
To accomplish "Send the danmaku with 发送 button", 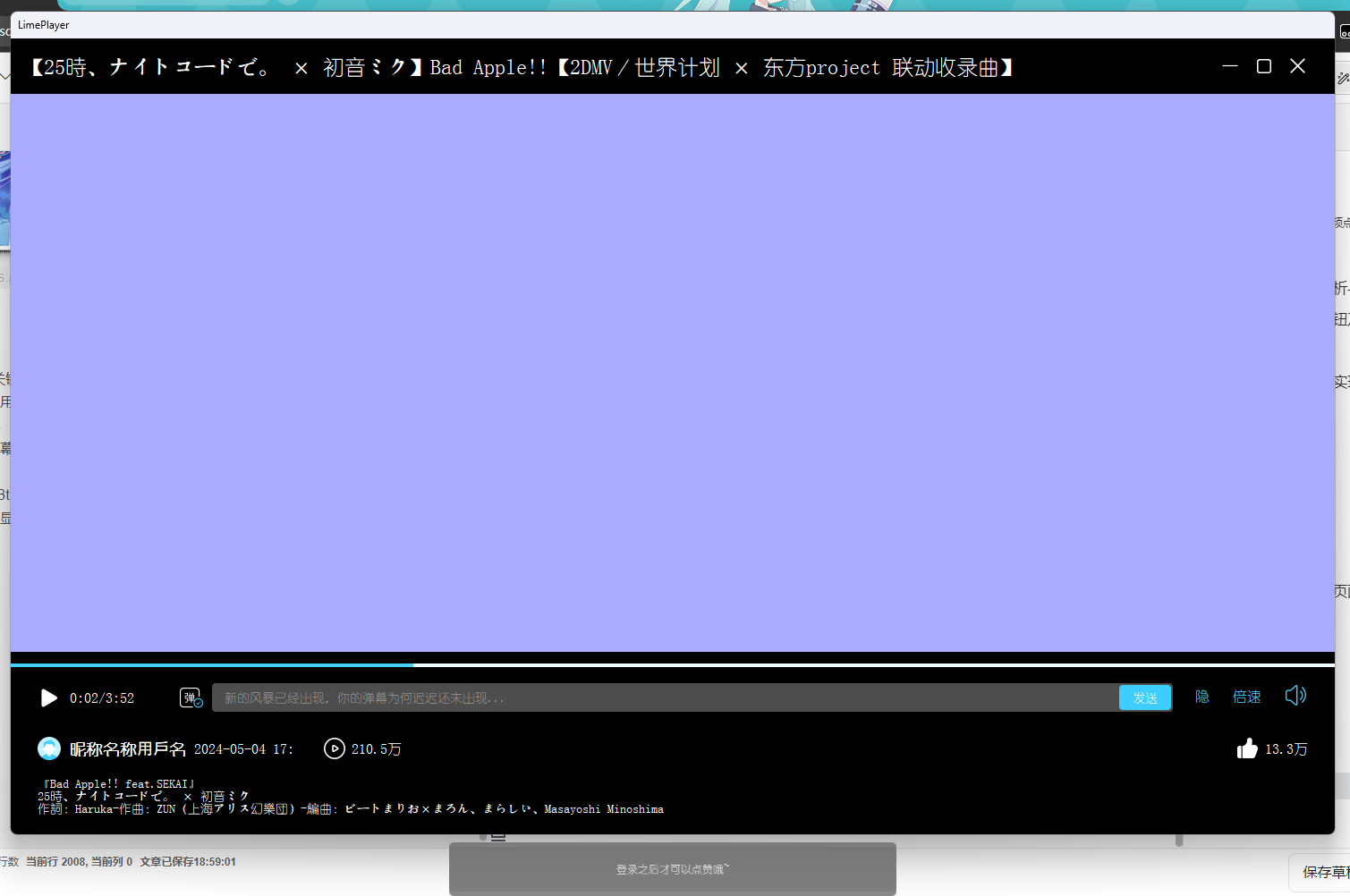I will (x=1145, y=697).
